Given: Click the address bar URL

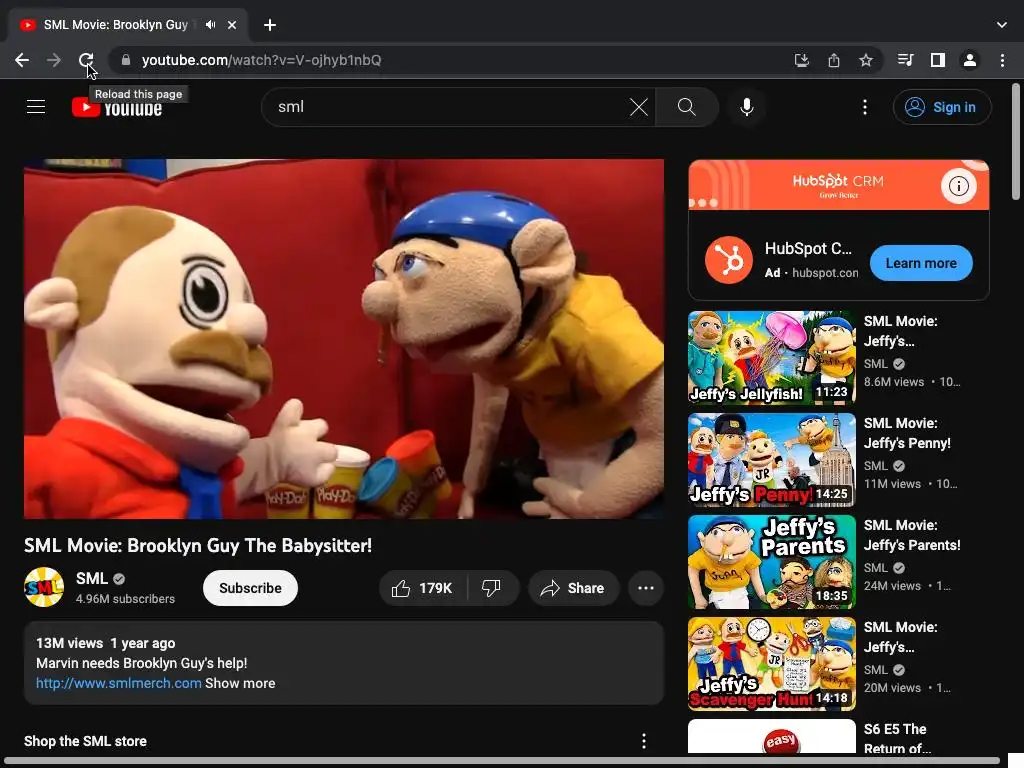Looking at the screenshot, I should 262,60.
